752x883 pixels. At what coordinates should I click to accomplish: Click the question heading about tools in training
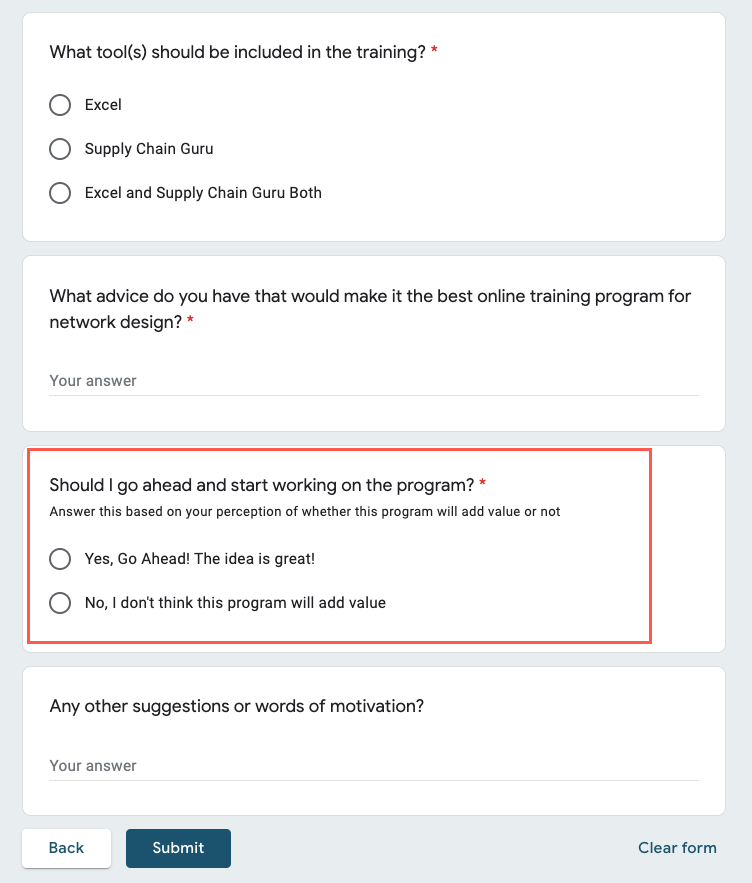pyautogui.click(x=238, y=52)
